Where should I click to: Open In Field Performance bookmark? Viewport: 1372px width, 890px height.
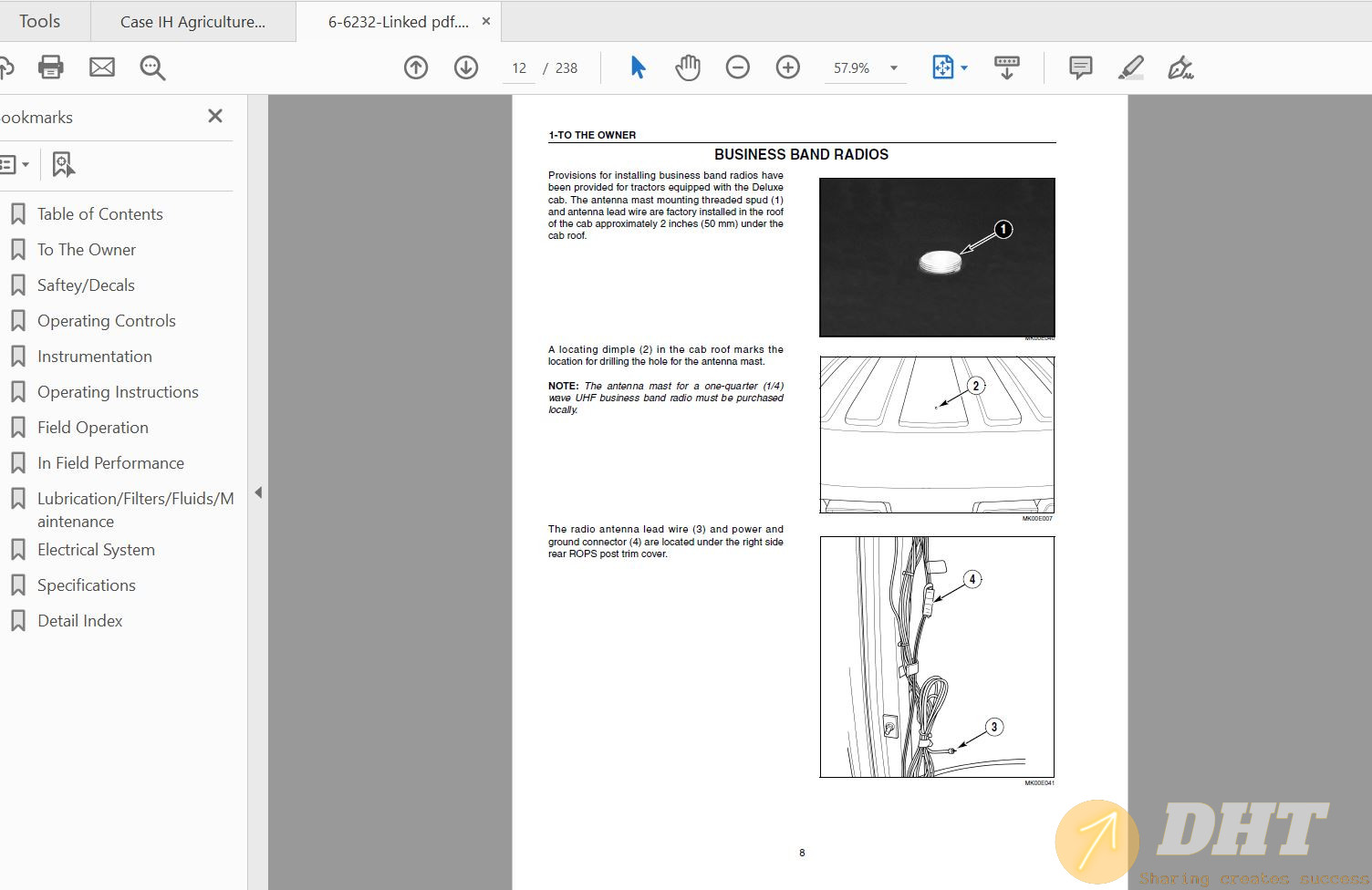pos(110,463)
